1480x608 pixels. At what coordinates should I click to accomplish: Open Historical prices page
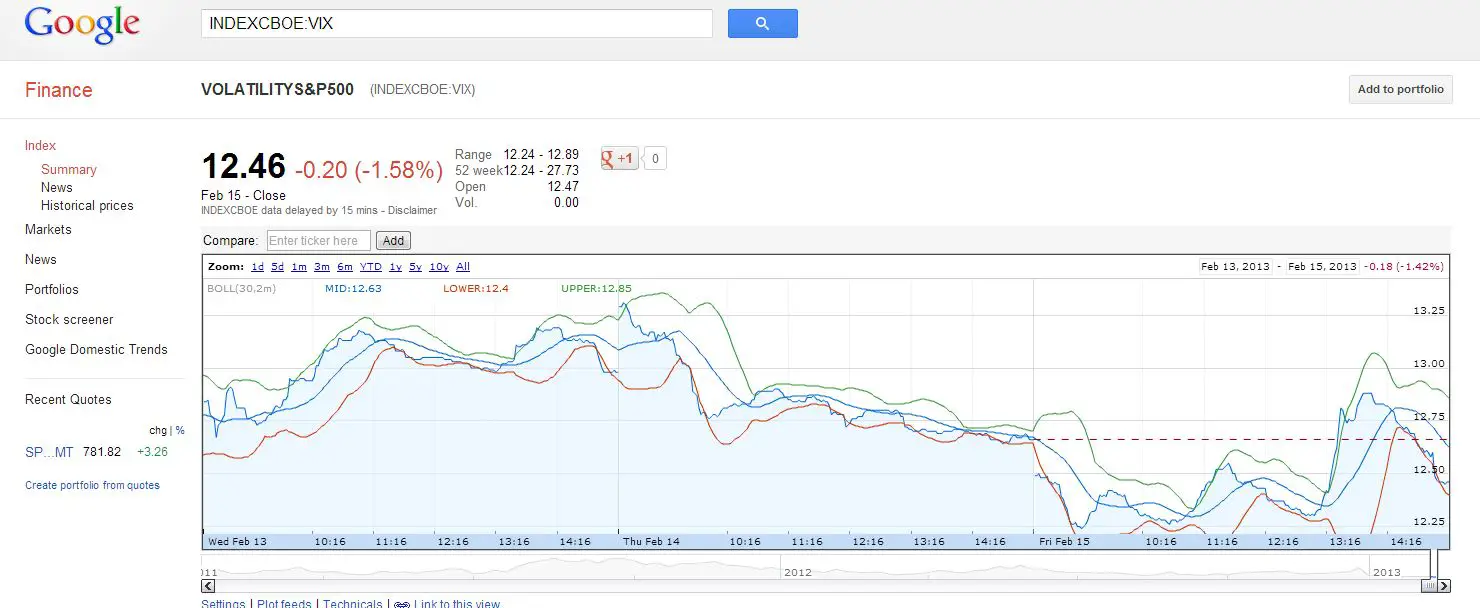pyautogui.click(x=87, y=206)
